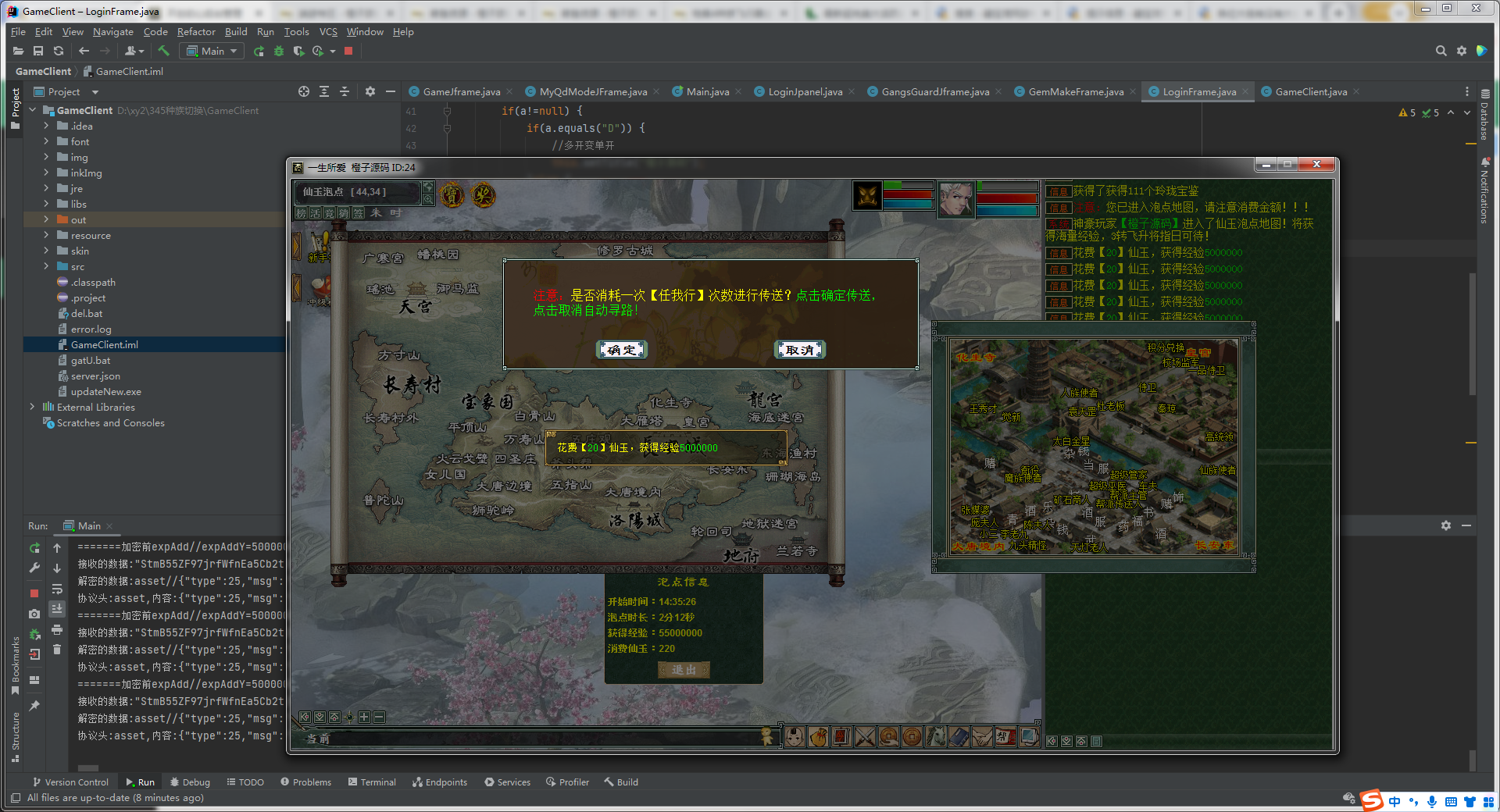Click the 取消 cancel button in game dialog
Image resolution: width=1500 pixels, height=812 pixels.
click(799, 350)
